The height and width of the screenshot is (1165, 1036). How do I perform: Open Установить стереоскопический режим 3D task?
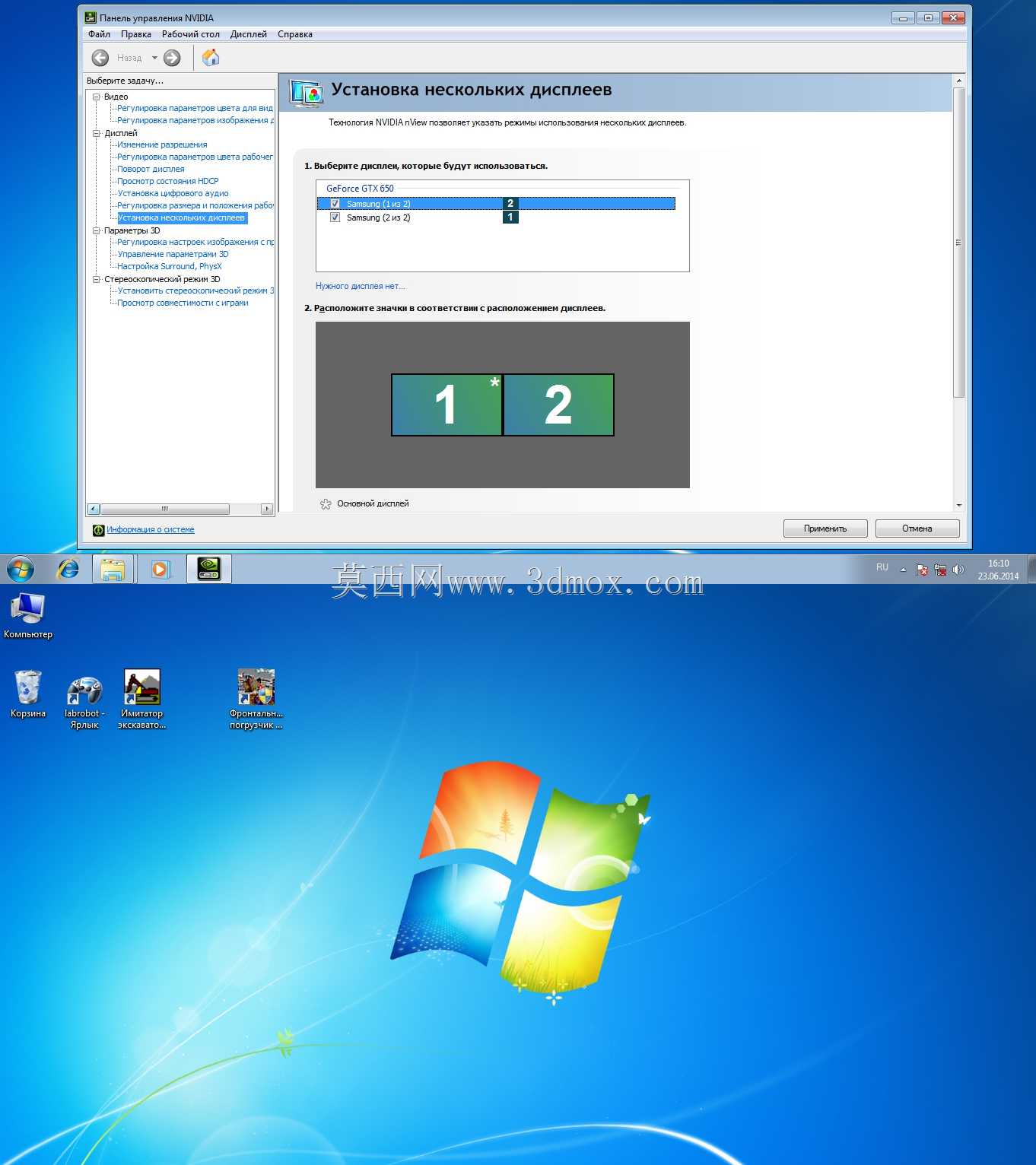195,290
